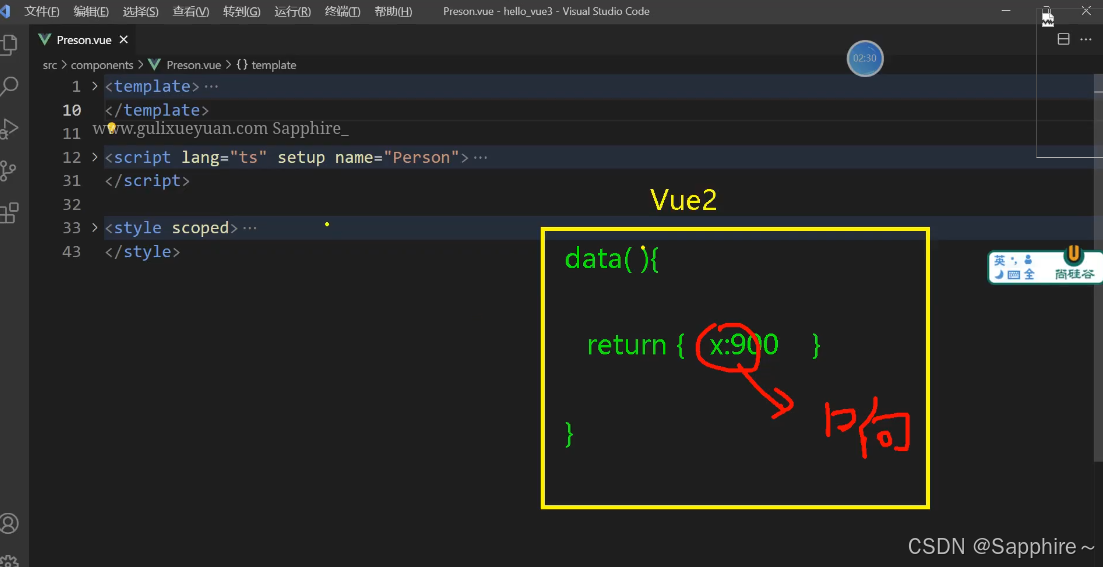This screenshot has height=567, width=1103.
Task: Click the src breadcrumb
Action: (x=50, y=65)
